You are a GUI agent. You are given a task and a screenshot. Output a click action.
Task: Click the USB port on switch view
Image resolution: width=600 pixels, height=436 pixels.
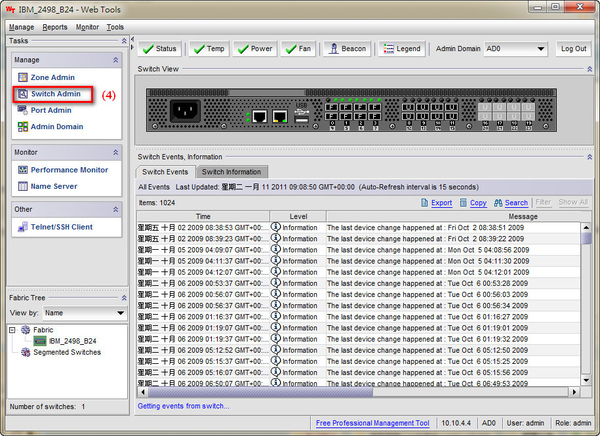click(302, 120)
